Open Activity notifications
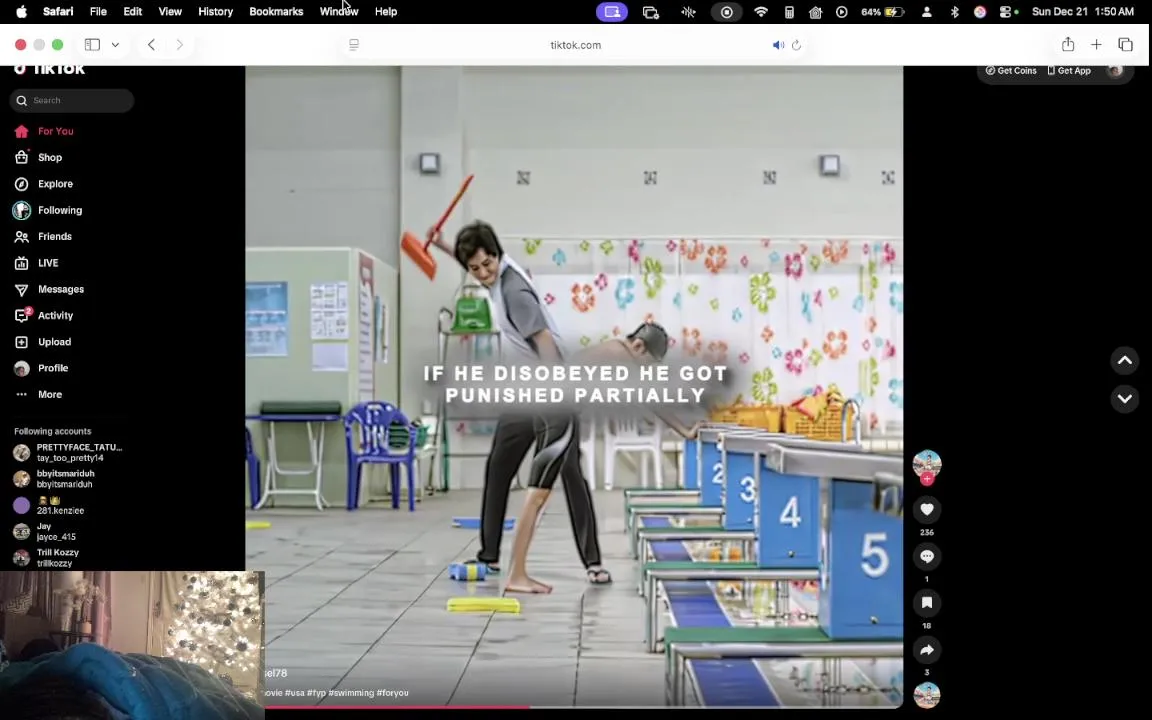 coord(44,316)
